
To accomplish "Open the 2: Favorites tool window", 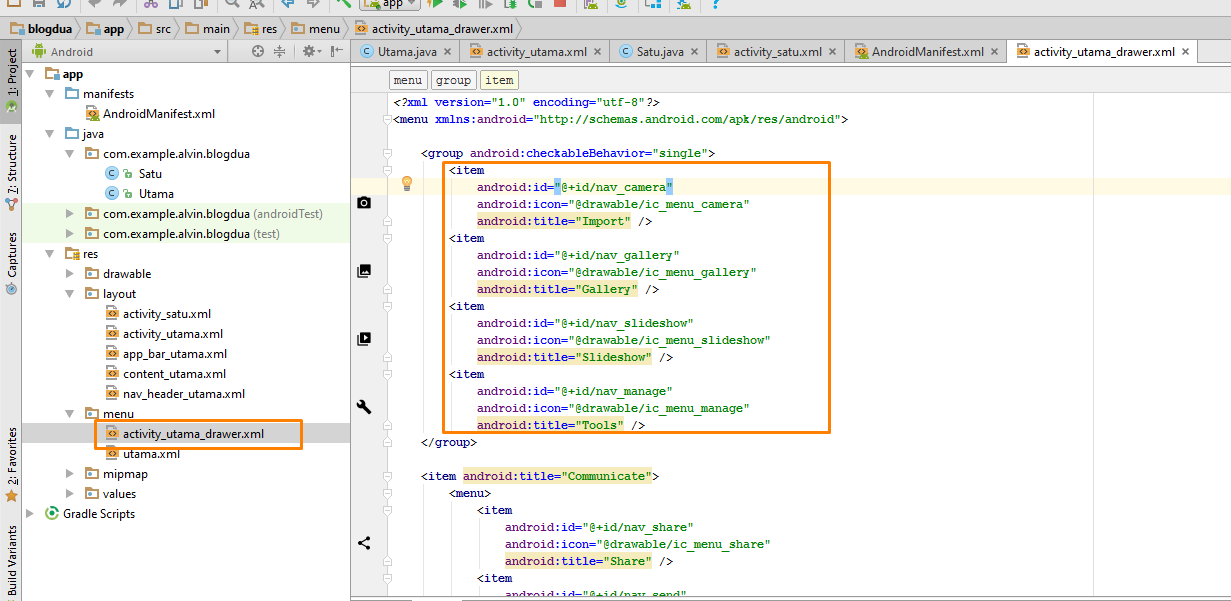I will pyautogui.click(x=11, y=463).
